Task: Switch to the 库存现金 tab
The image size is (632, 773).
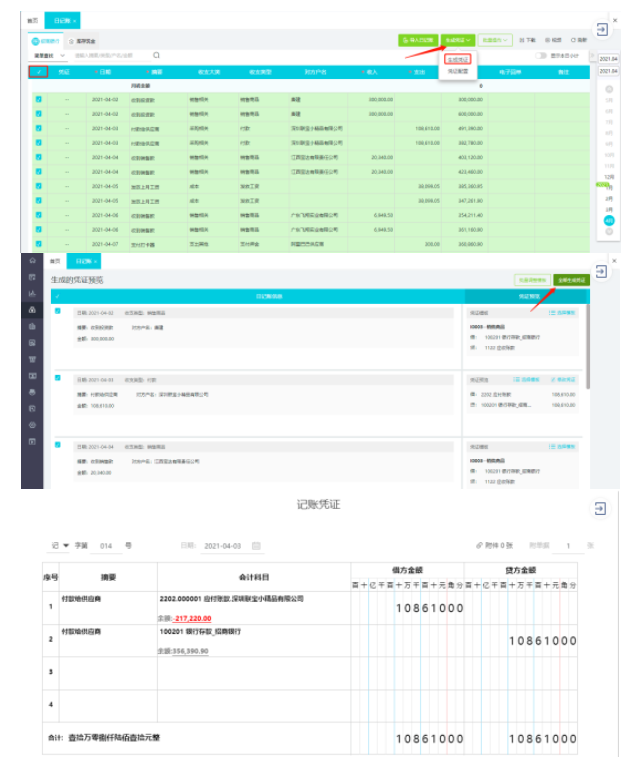Action: pyautogui.click(x=82, y=41)
